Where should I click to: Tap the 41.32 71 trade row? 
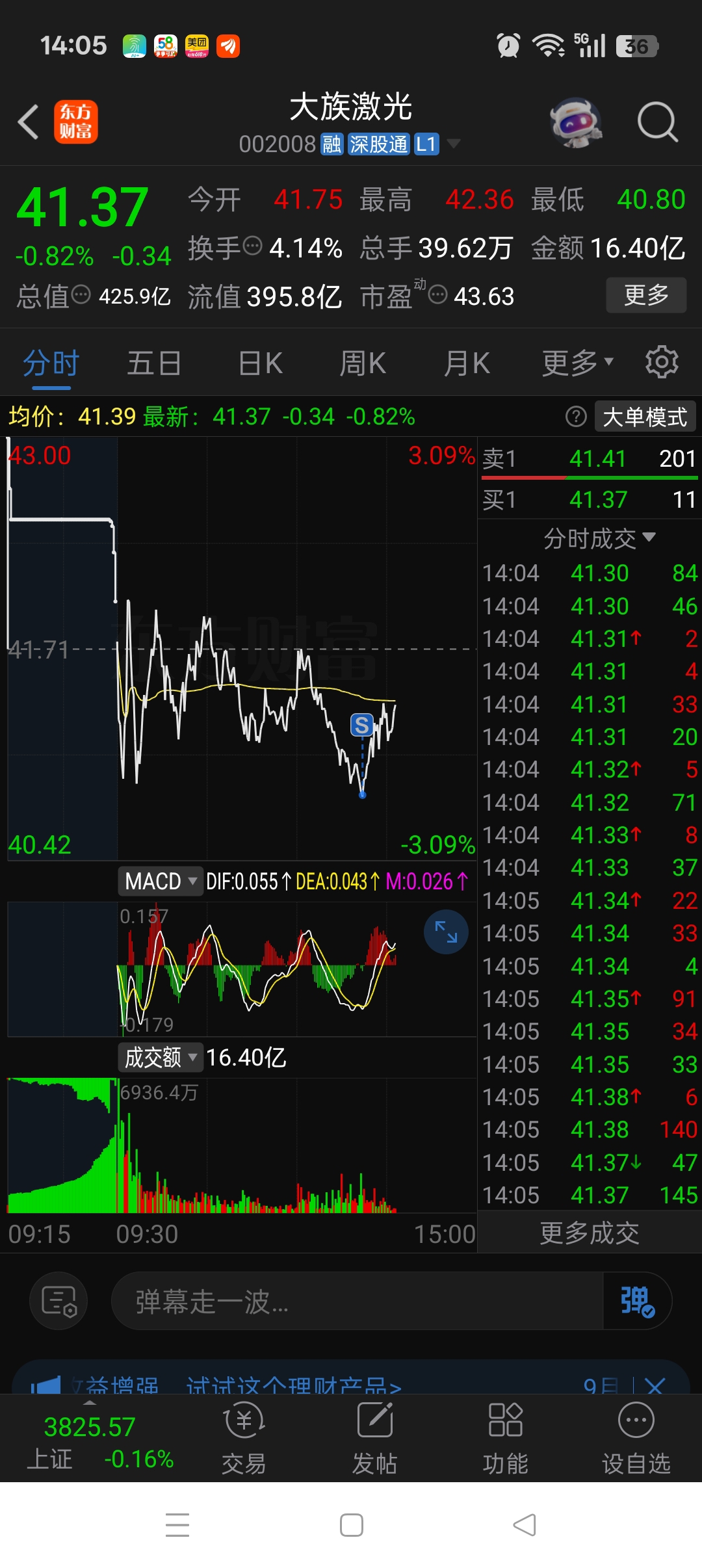590,802
